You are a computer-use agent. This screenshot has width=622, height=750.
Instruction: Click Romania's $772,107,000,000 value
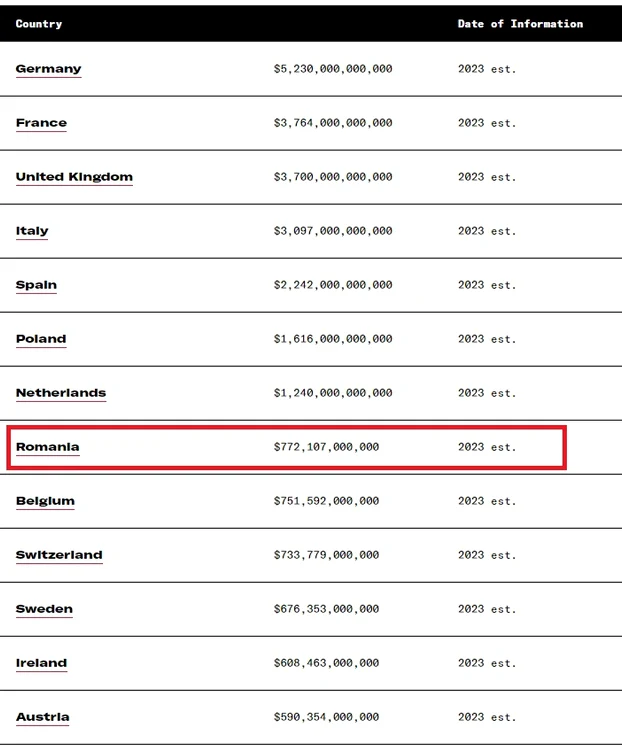click(x=326, y=447)
